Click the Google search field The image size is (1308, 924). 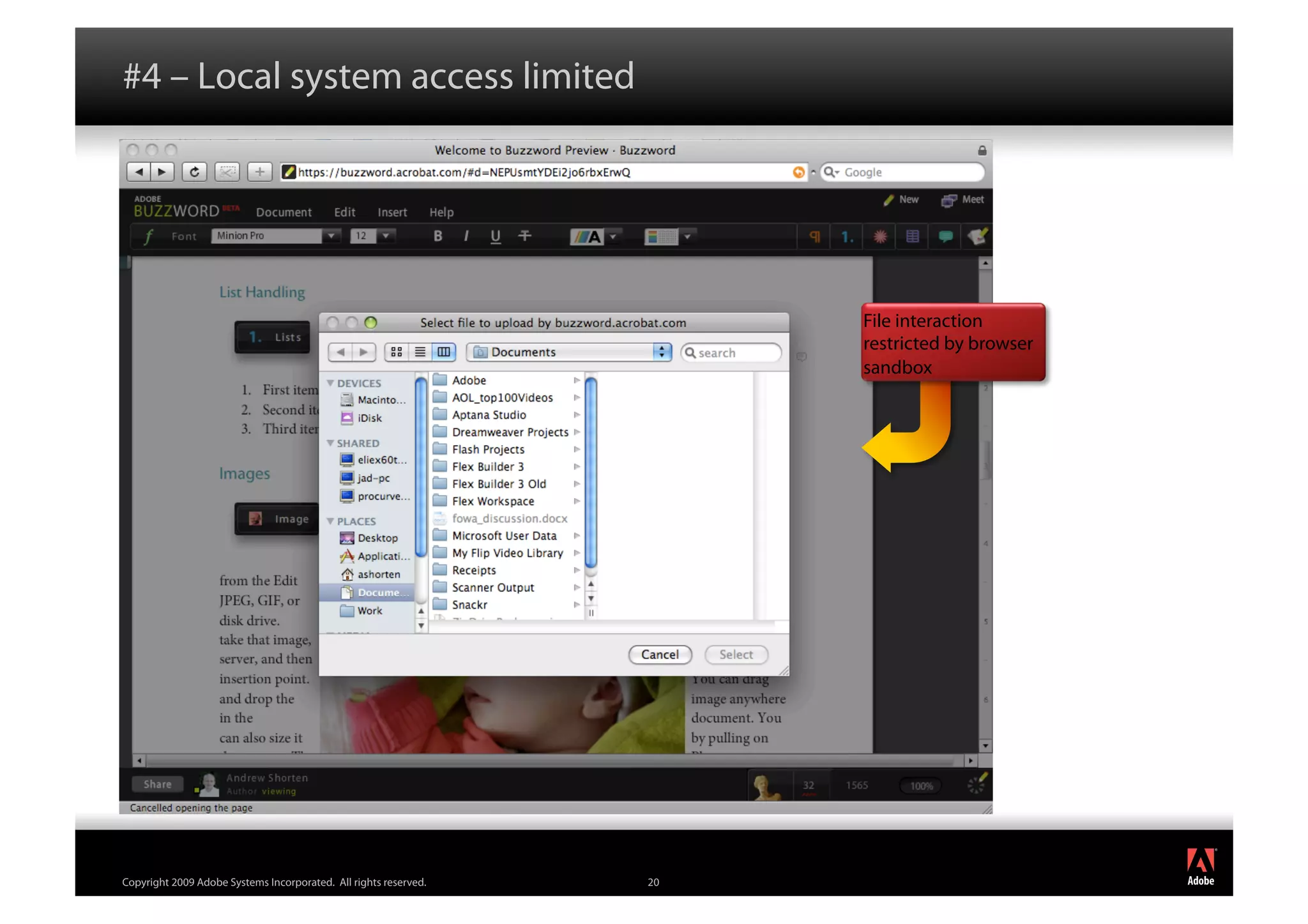click(x=902, y=172)
